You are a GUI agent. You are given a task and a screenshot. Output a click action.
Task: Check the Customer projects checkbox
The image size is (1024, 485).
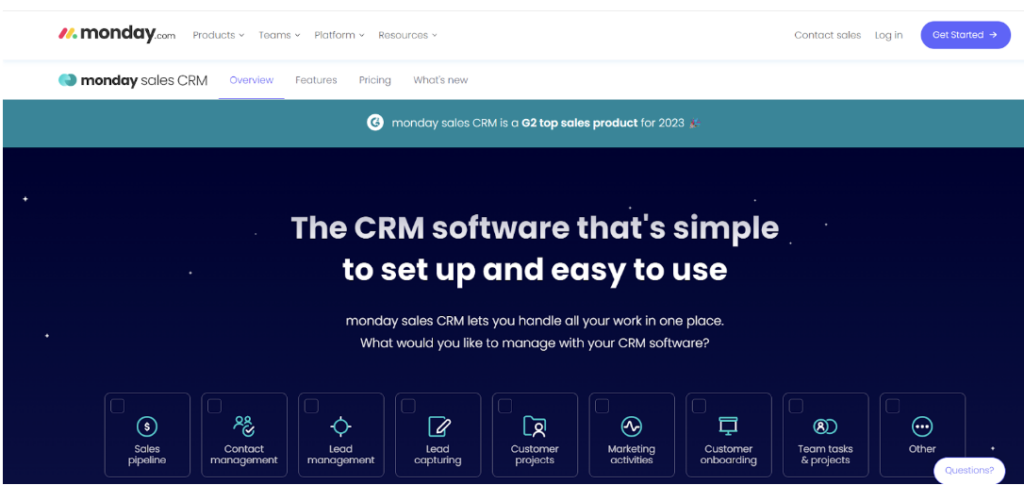[x=505, y=406]
